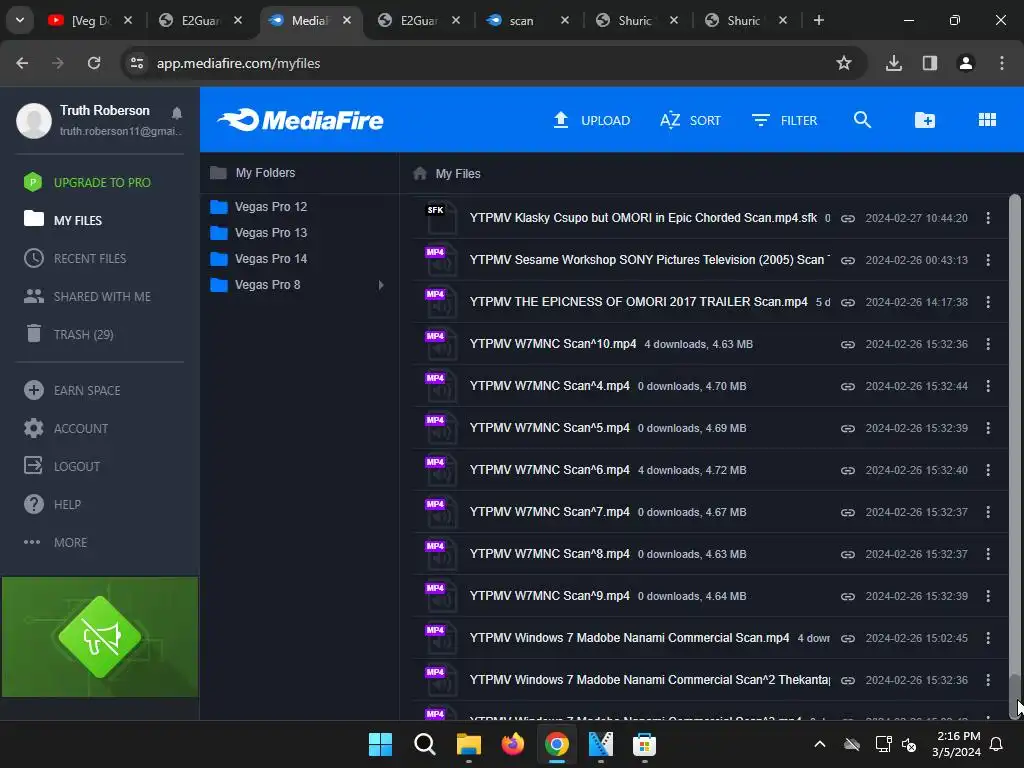Copy link icon for W7MNC Scan^8.mp4
This screenshot has width=1024, height=768.
848,554
